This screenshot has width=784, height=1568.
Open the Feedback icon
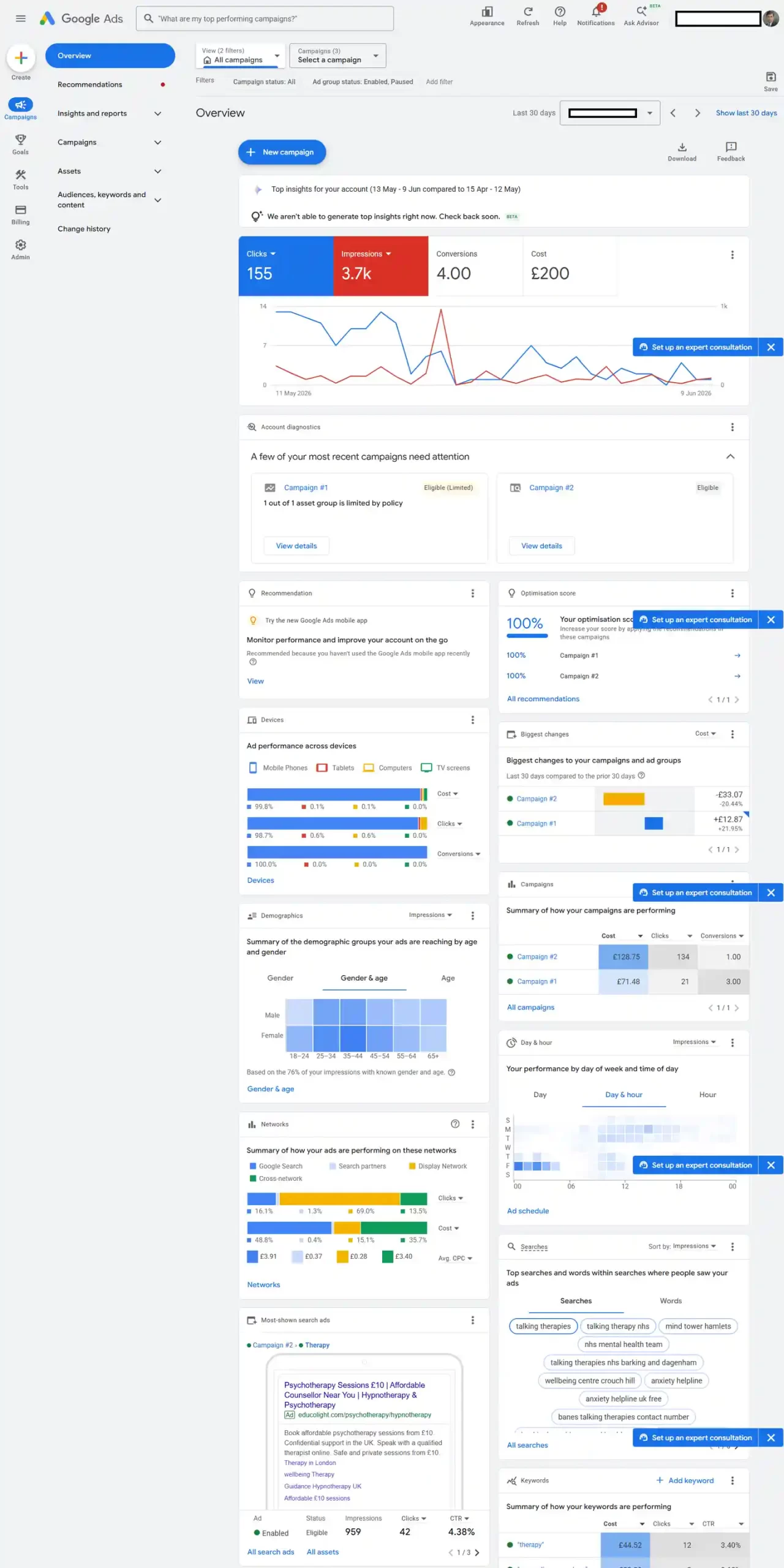pyautogui.click(x=731, y=152)
